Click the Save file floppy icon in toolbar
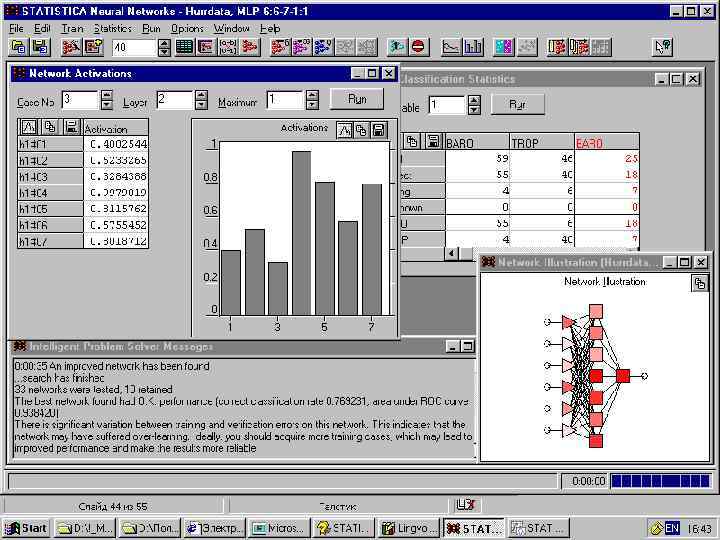Viewport: 720px width, 540px height. click(40, 47)
